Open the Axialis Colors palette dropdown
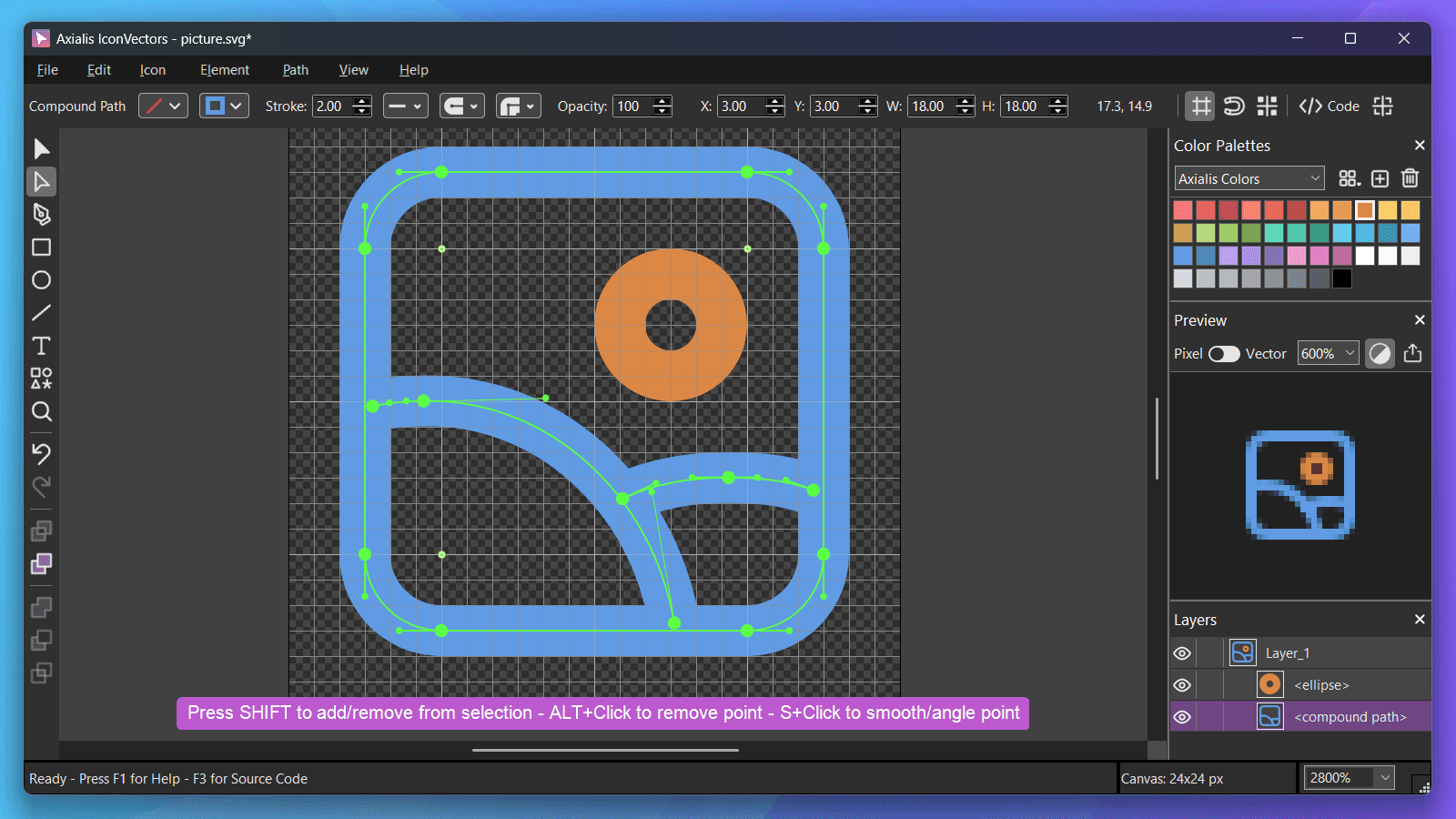The image size is (1456, 819). click(x=1249, y=178)
